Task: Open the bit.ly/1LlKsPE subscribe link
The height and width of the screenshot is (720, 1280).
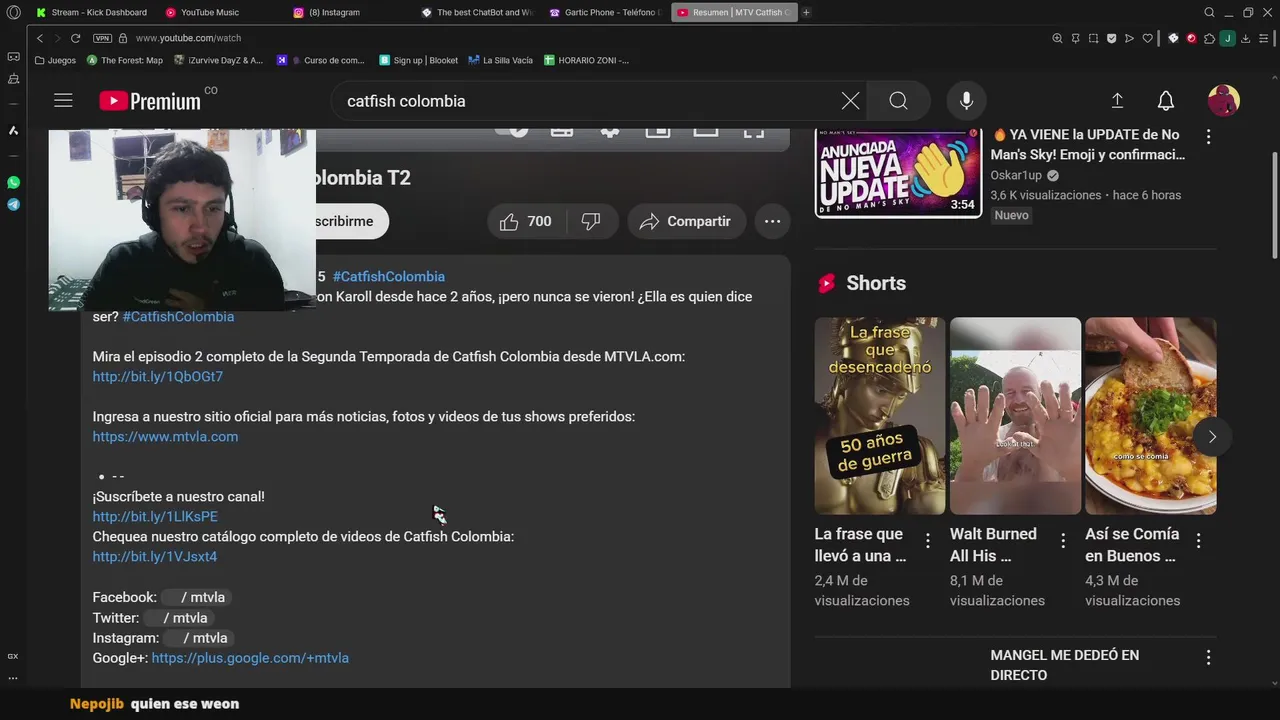Action: click(155, 516)
